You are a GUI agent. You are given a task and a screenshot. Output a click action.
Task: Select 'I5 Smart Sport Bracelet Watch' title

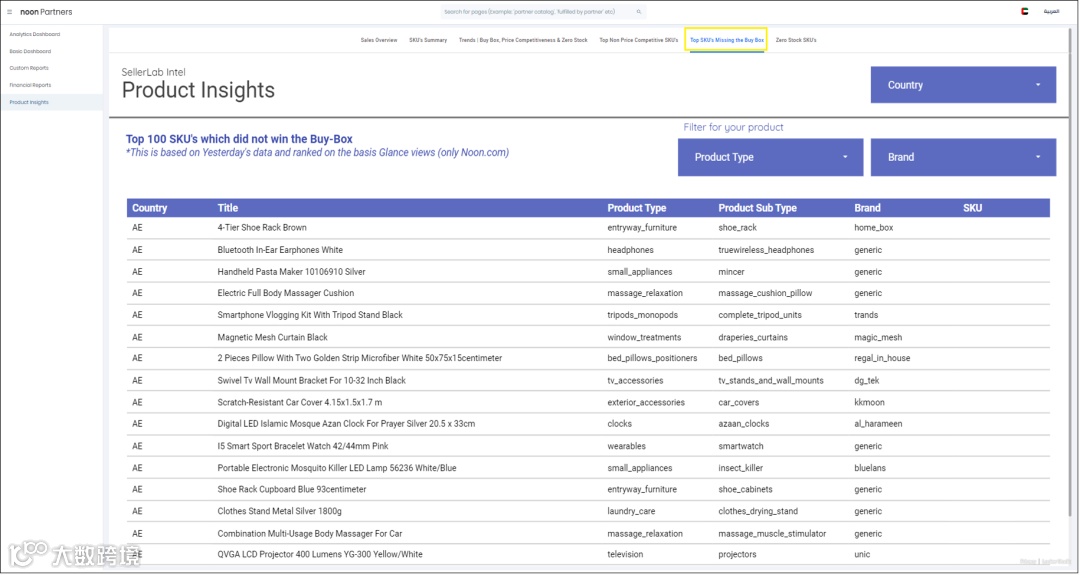click(302, 446)
